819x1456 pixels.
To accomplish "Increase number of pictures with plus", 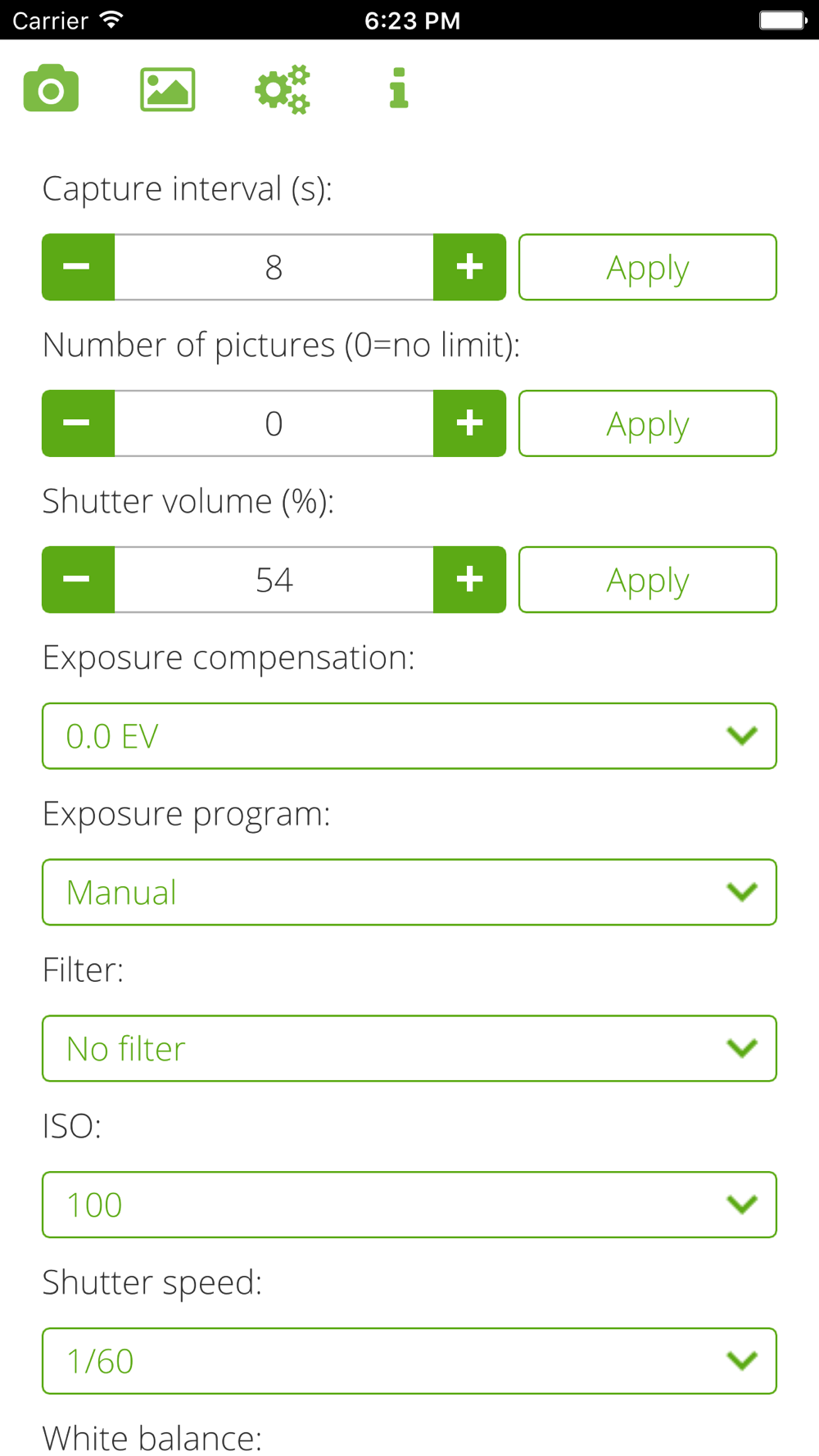I will 469,423.
